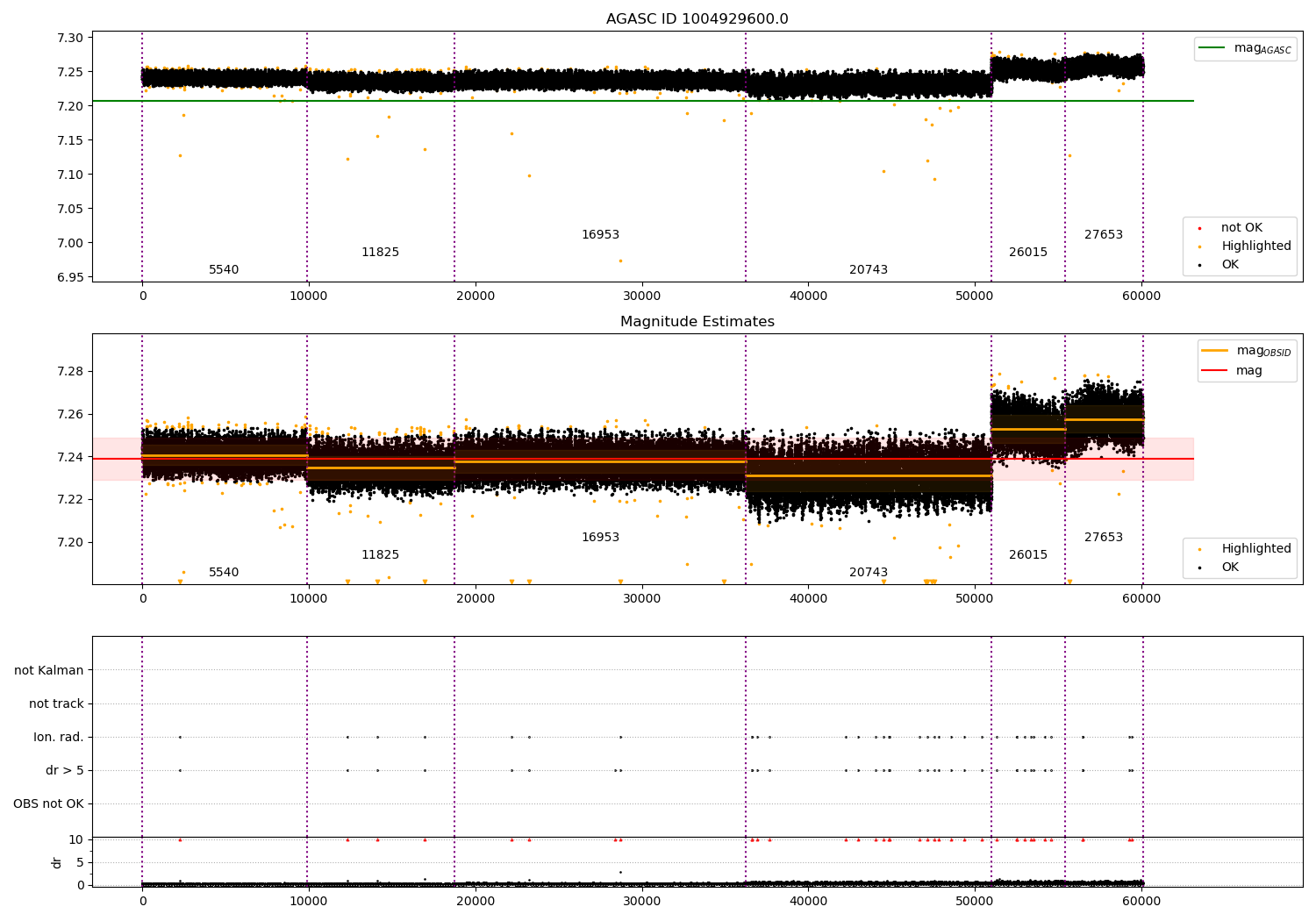Image resolution: width=1316 pixels, height=921 pixels.
Task: Click x-axis tick 10000 under Magnitude Estimates plot
Action: [309, 598]
